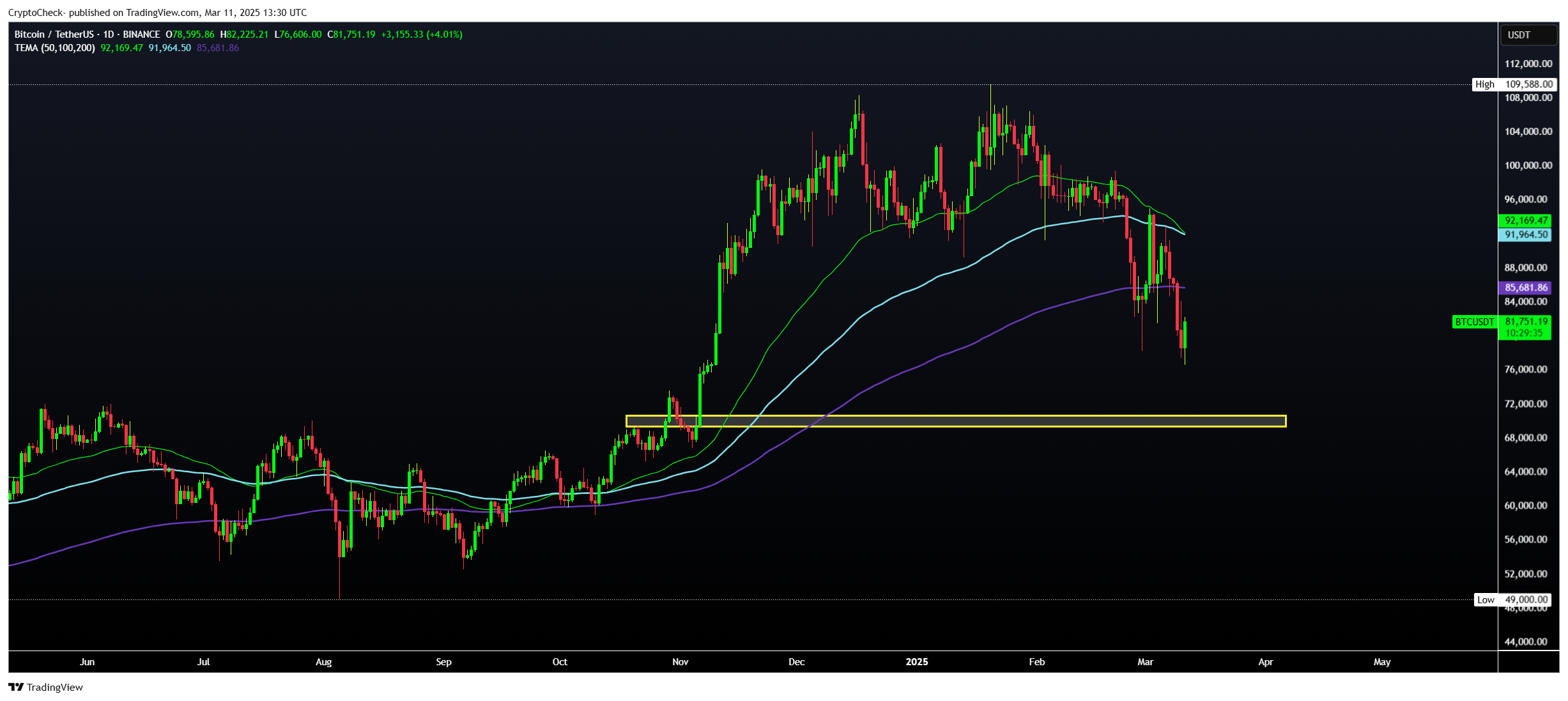The image size is (1568, 701).
Task: Click Oct on the time axis
Action: coord(560,662)
